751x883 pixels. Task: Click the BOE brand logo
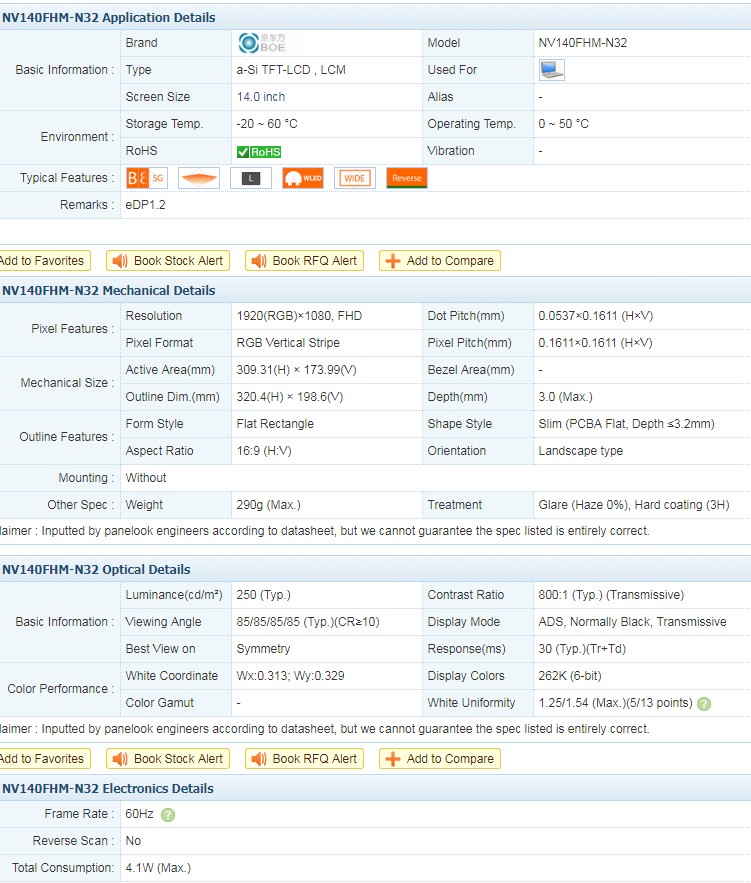pyautogui.click(x=262, y=43)
